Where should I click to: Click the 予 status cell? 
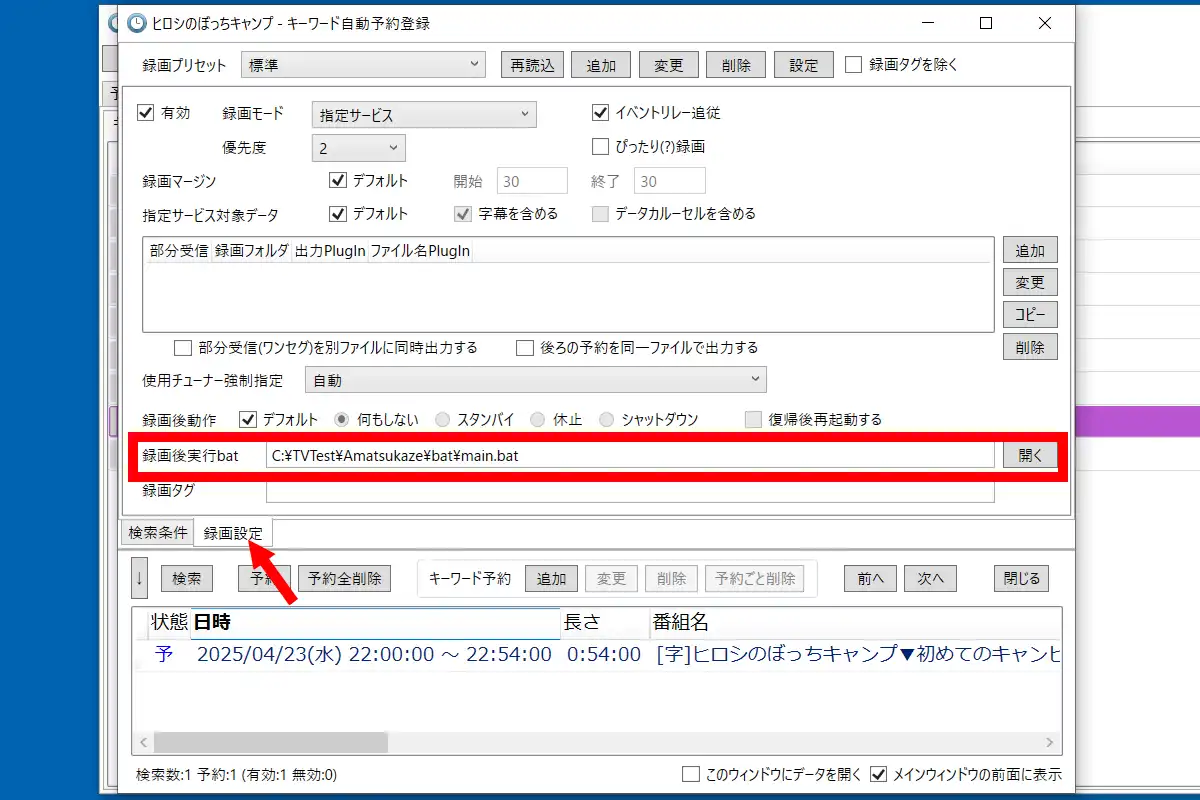pos(163,655)
